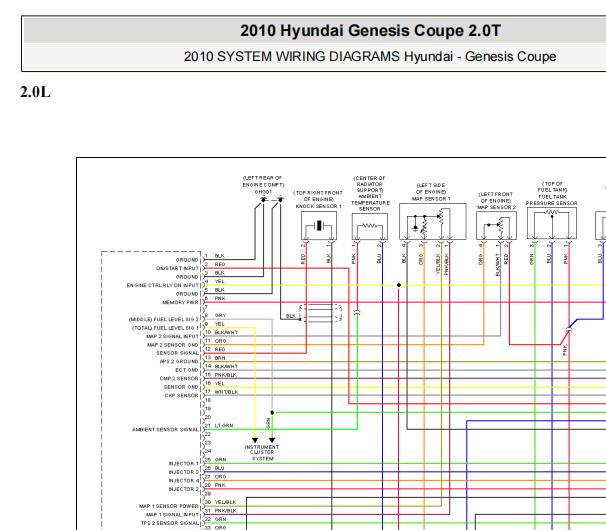The image size is (606, 530).
Task: Click the subtitle '2010 SYSTEM WIRING DIAGRAMS Hyundai - Genesis Coupe'
Action: tap(370, 56)
